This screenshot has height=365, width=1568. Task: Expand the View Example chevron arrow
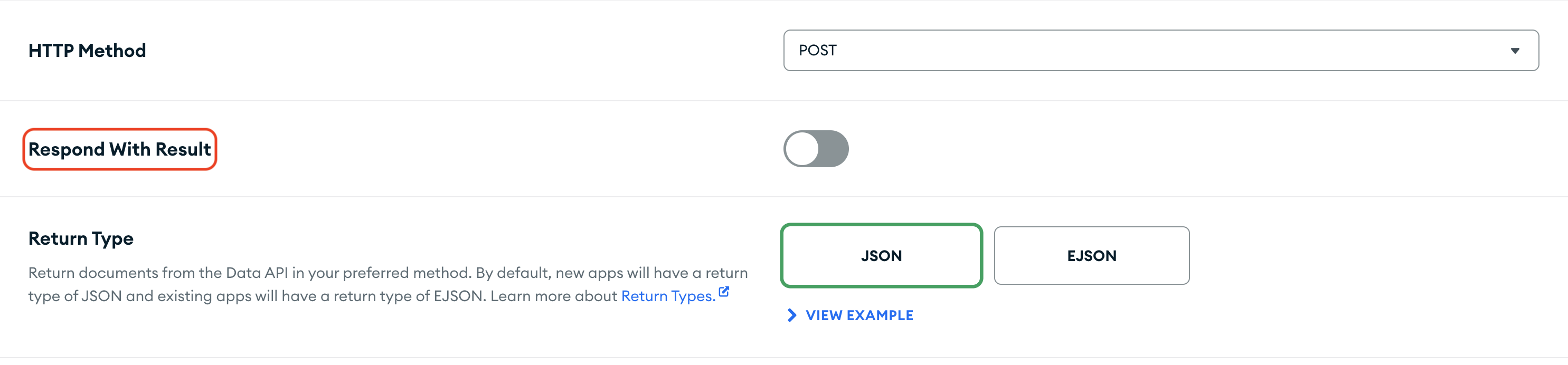coord(791,315)
